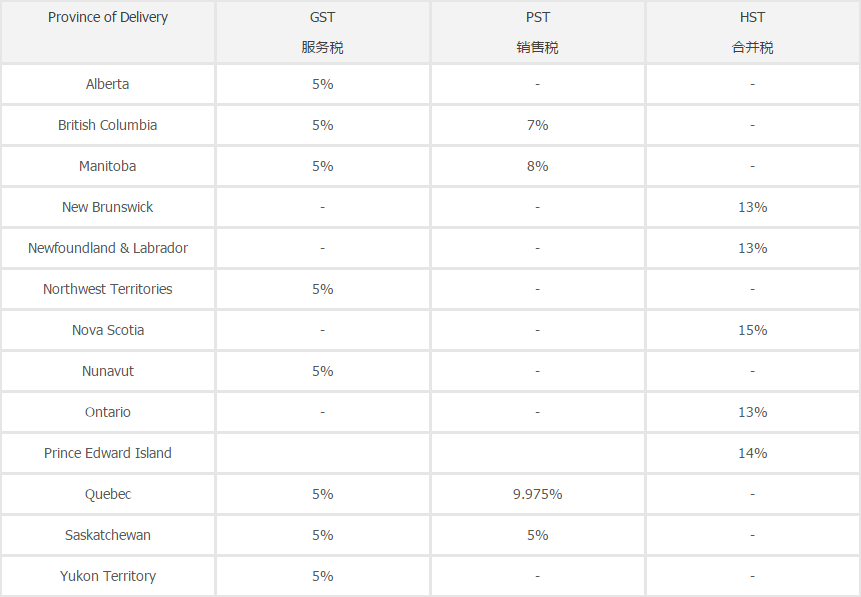
Task: Select the HST column header
Action: 752,32
